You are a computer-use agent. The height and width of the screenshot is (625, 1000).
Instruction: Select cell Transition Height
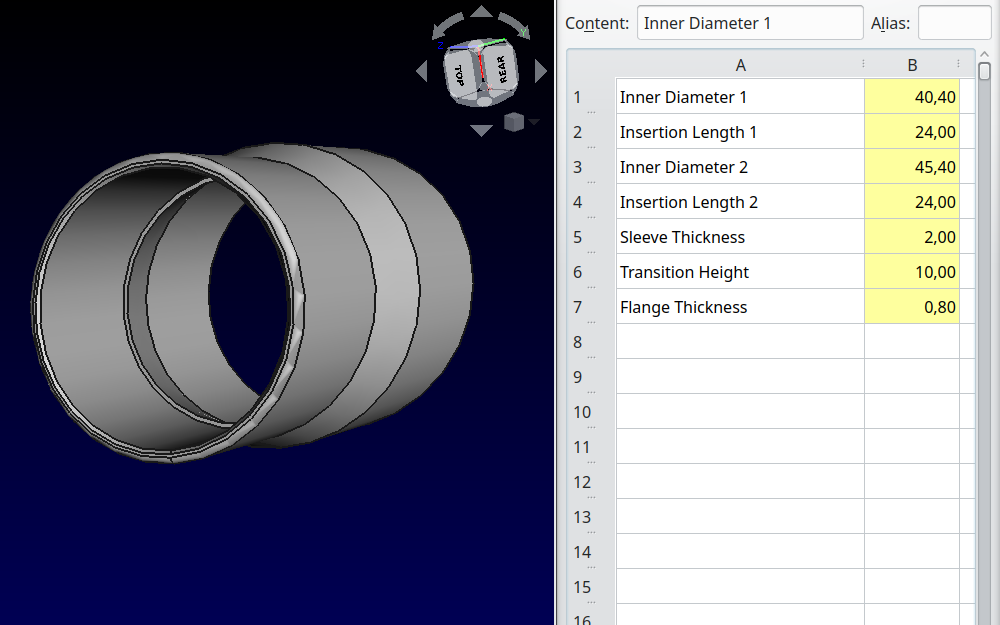click(x=740, y=272)
